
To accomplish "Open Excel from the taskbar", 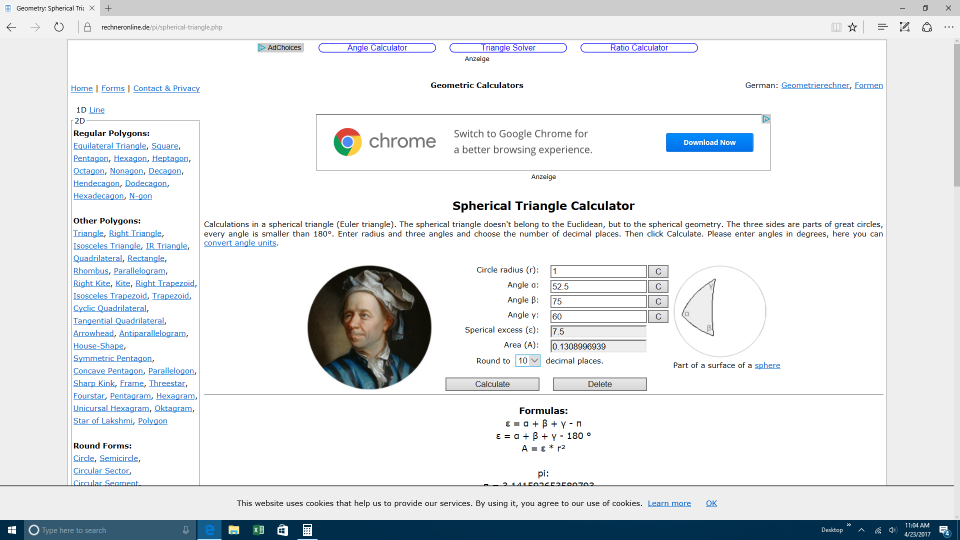I will pos(258,530).
